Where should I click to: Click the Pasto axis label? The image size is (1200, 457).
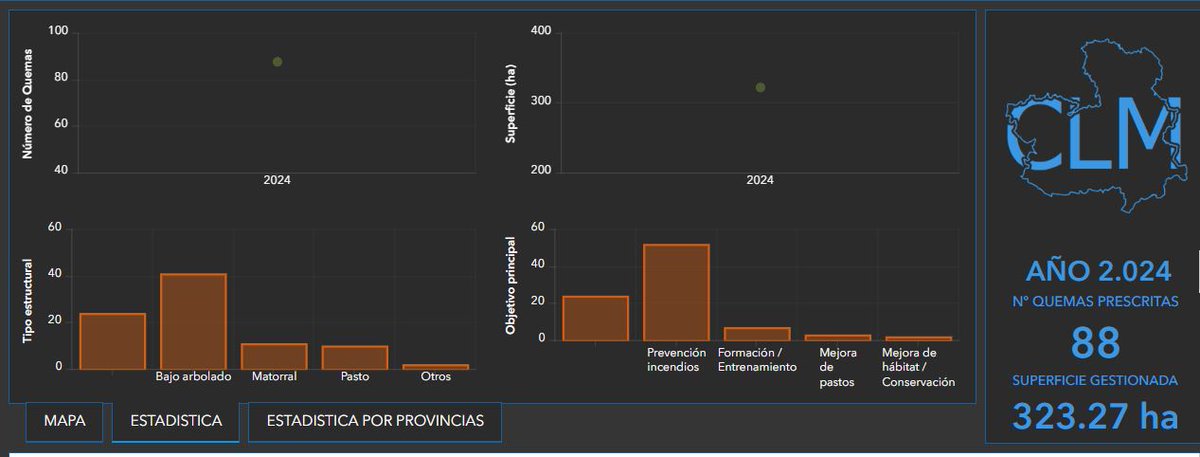[354, 377]
